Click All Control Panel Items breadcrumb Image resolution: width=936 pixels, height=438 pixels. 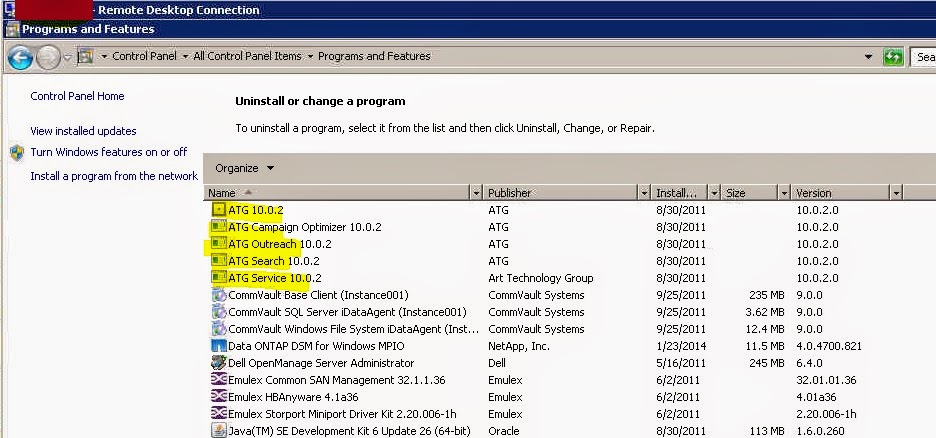(247, 56)
